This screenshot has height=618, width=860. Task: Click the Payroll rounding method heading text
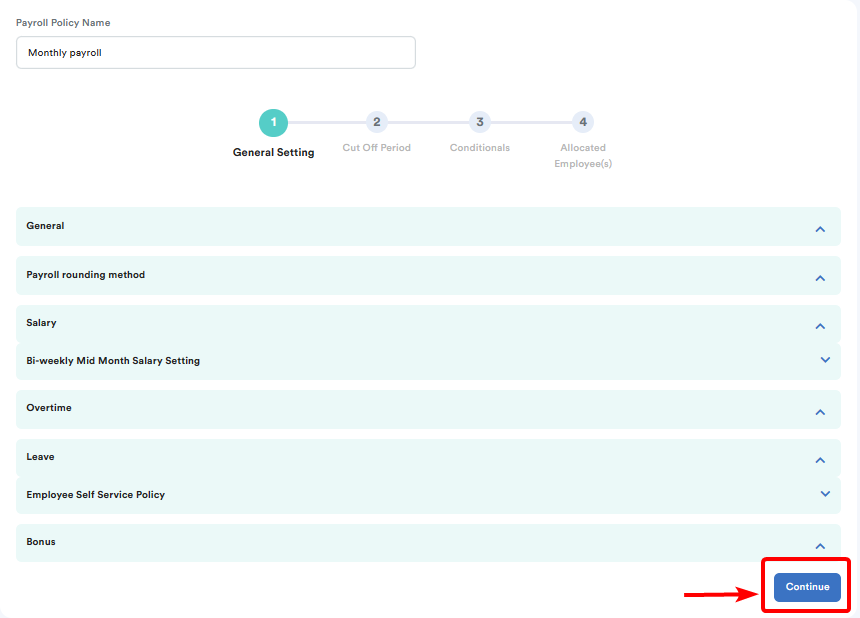coord(86,275)
